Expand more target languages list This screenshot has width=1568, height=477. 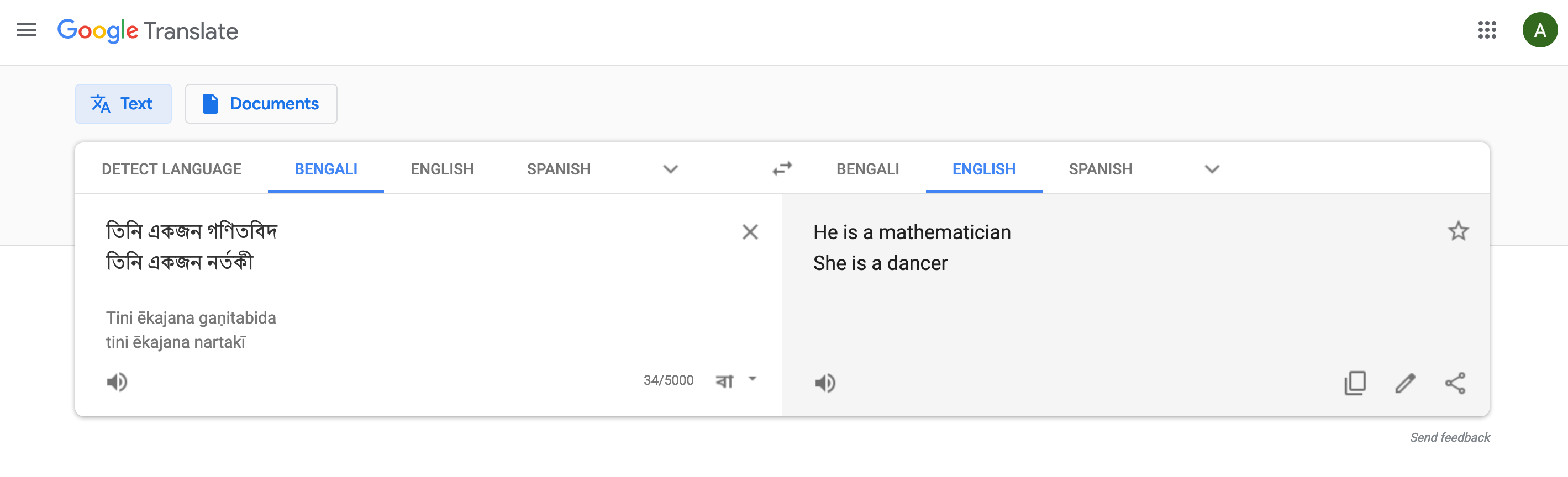1212,169
